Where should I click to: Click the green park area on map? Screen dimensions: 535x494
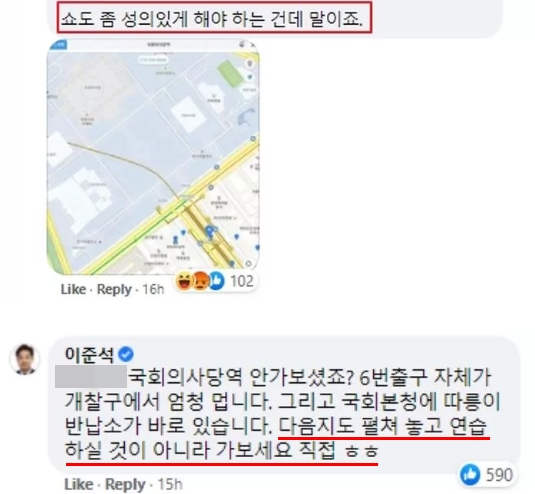[231, 73]
